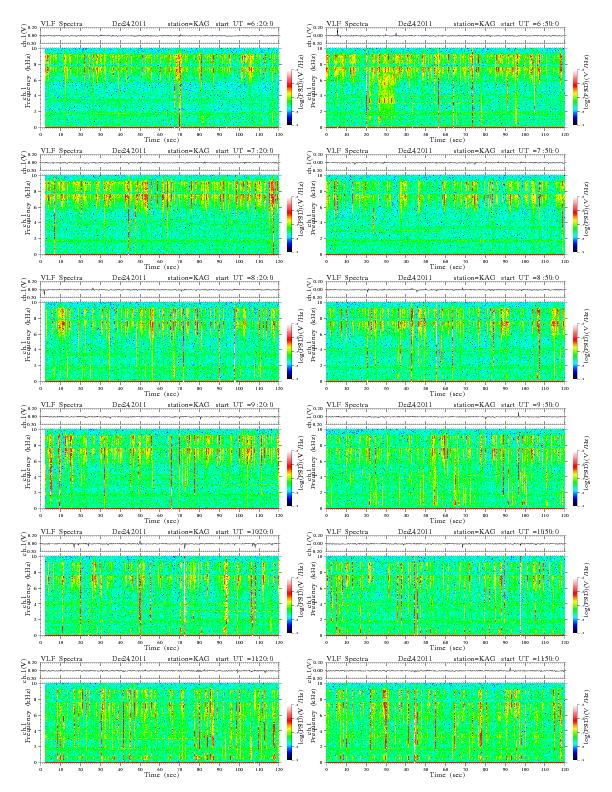This screenshot has height=792, width=612.
Task: Click the PSD color scale of the 10:50:0 plot
Action: point(575,606)
